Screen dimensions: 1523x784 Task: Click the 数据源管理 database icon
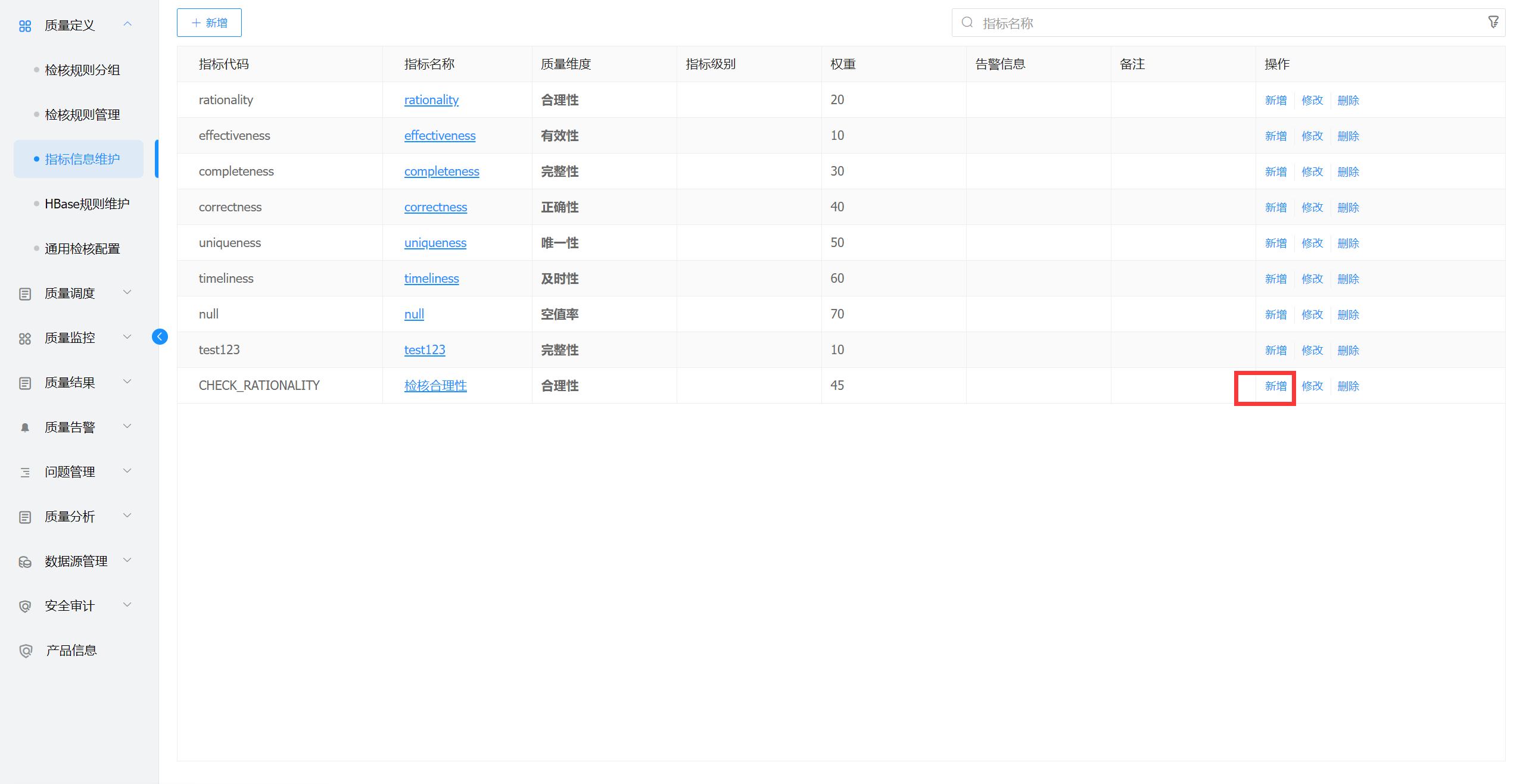click(25, 561)
